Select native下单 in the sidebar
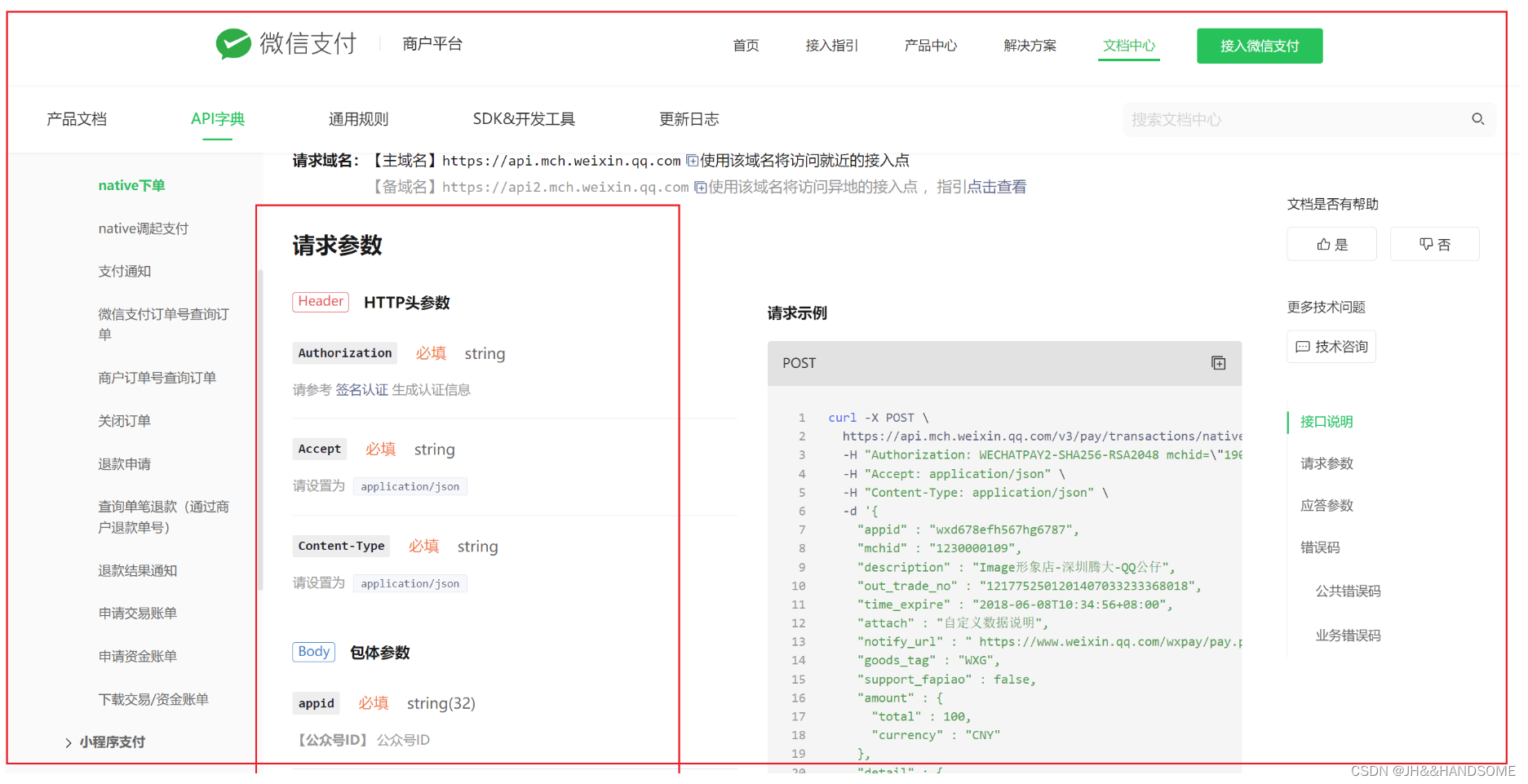The image size is (1528, 784). click(131, 186)
